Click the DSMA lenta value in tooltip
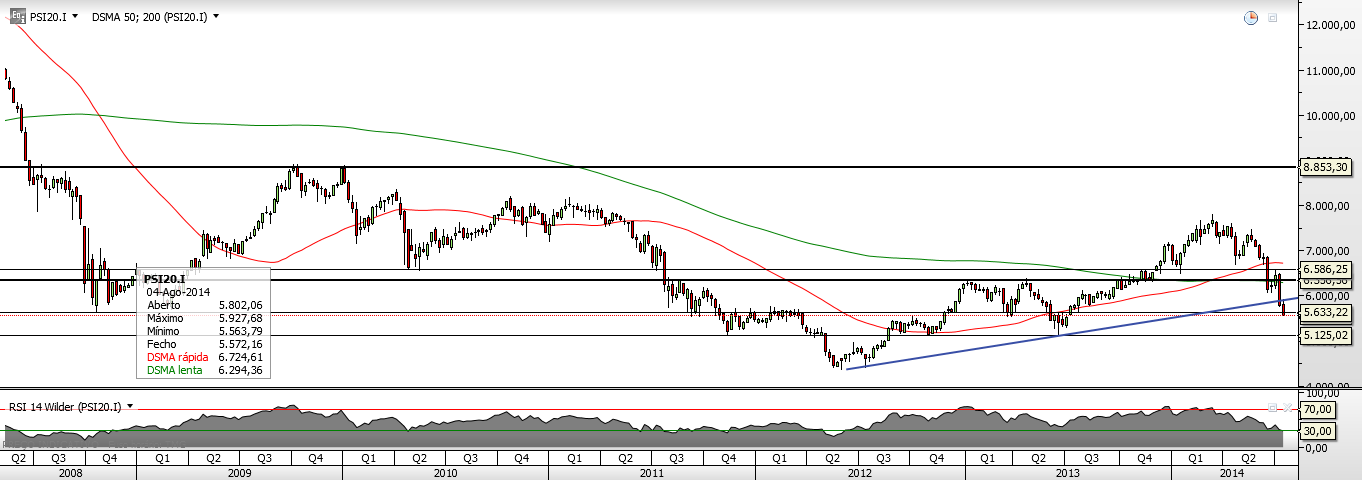The height and width of the screenshot is (480, 1362). click(240, 370)
